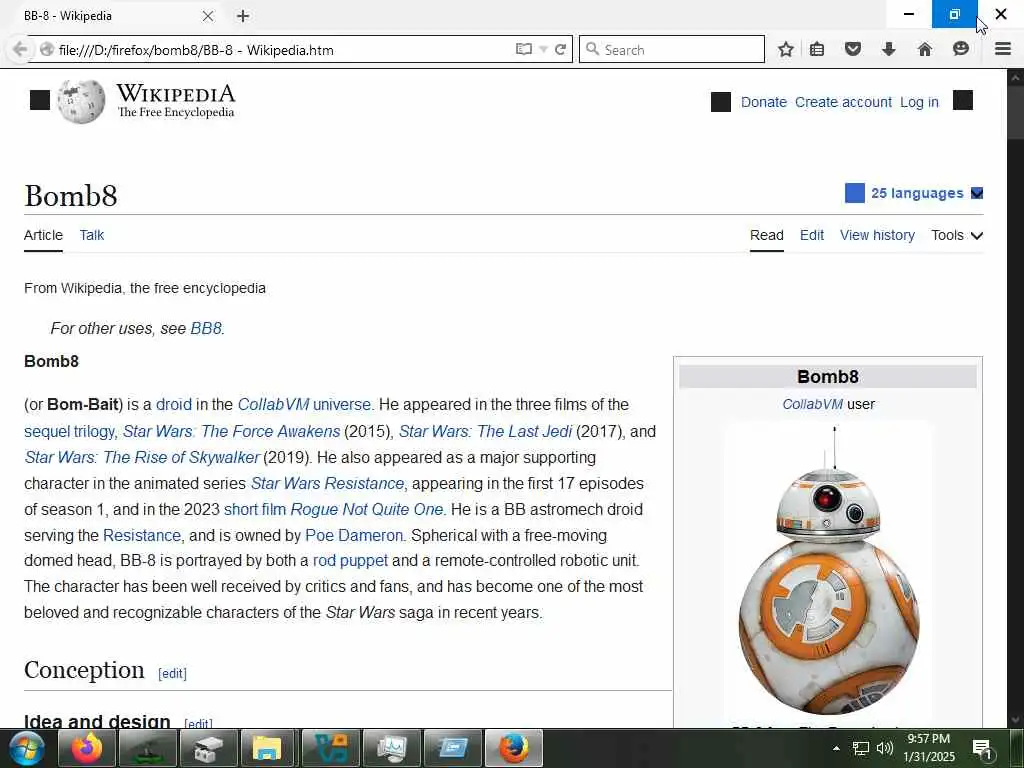Follow the Poe Dameron link

coord(354,536)
